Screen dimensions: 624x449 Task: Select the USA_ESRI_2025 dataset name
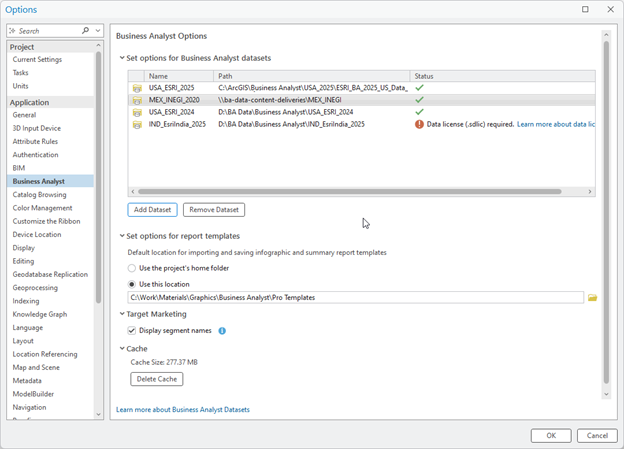pyautogui.click(x=172, y=88)
